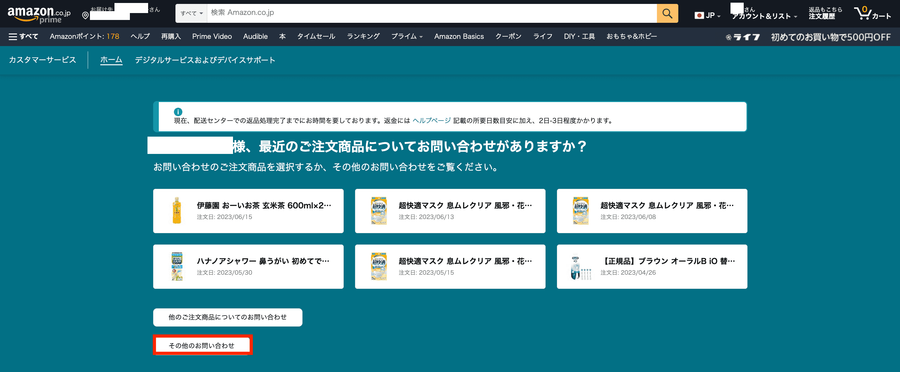This screenshot has width=900, height=372.
Task: Open the ヘルプページ link in the notice
Action: click(432, 121)
